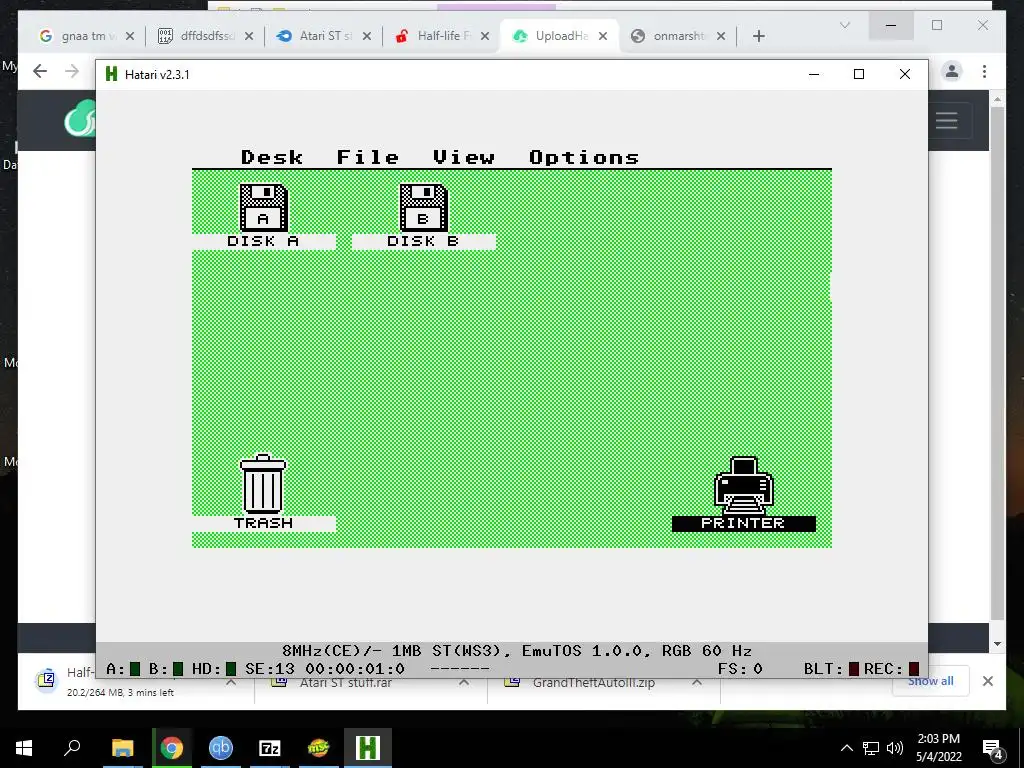Switch to the dffdsdfss Chrome tab
1024x768 pixels.
tap(204, 36)
